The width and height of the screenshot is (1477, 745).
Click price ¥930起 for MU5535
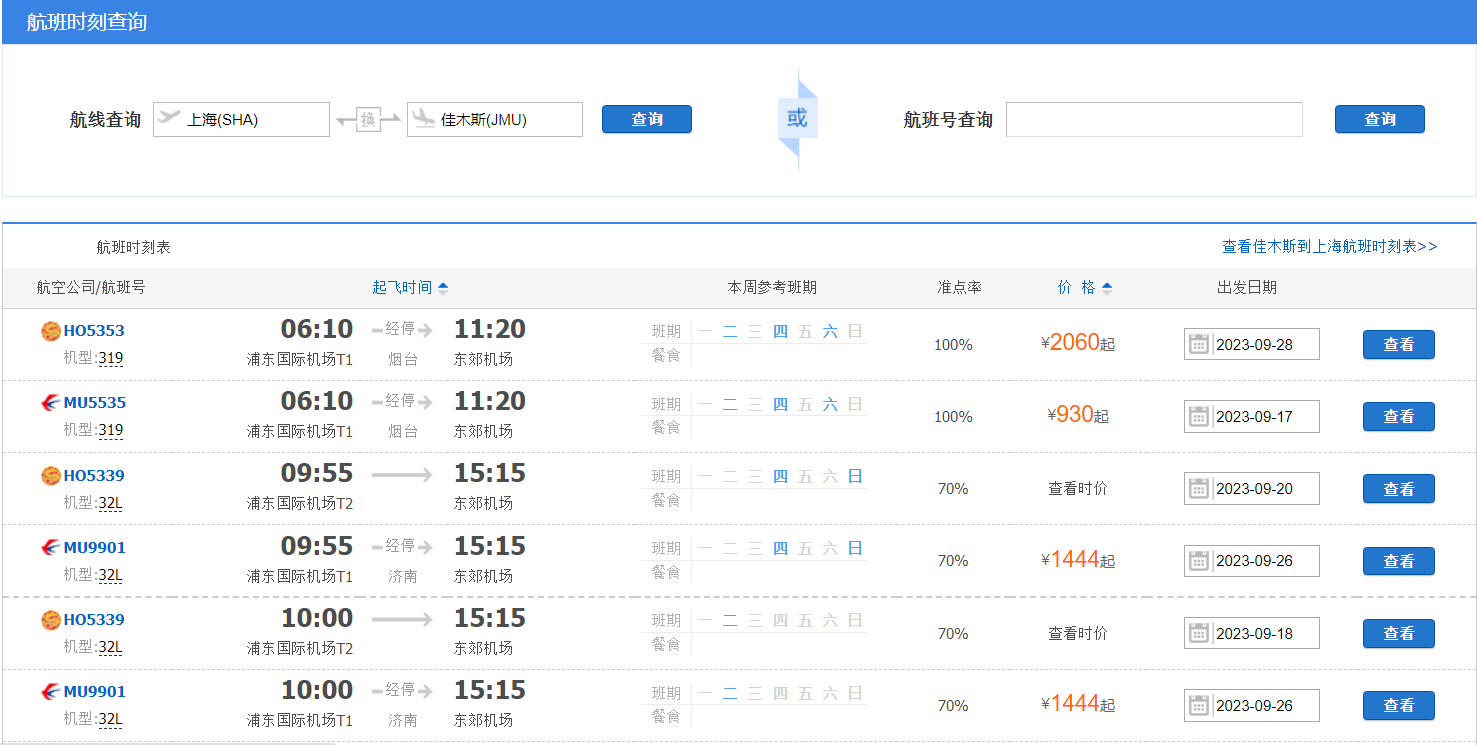click(x=1078, y=415)
